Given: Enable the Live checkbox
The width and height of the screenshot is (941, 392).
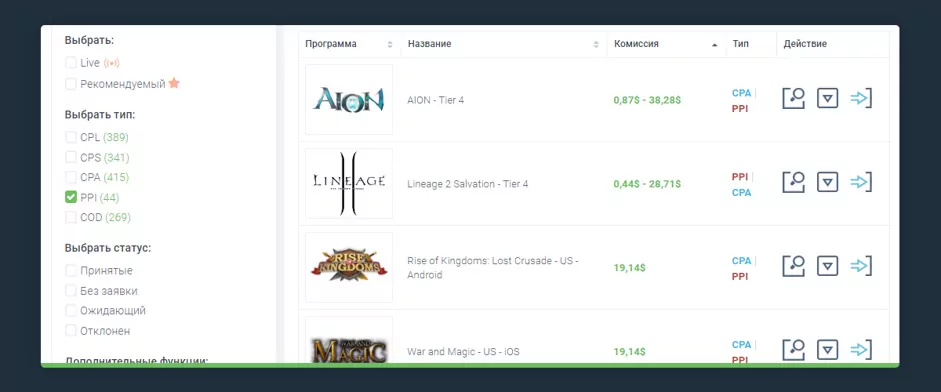Looking at the screenshot, I should (71, 63).
